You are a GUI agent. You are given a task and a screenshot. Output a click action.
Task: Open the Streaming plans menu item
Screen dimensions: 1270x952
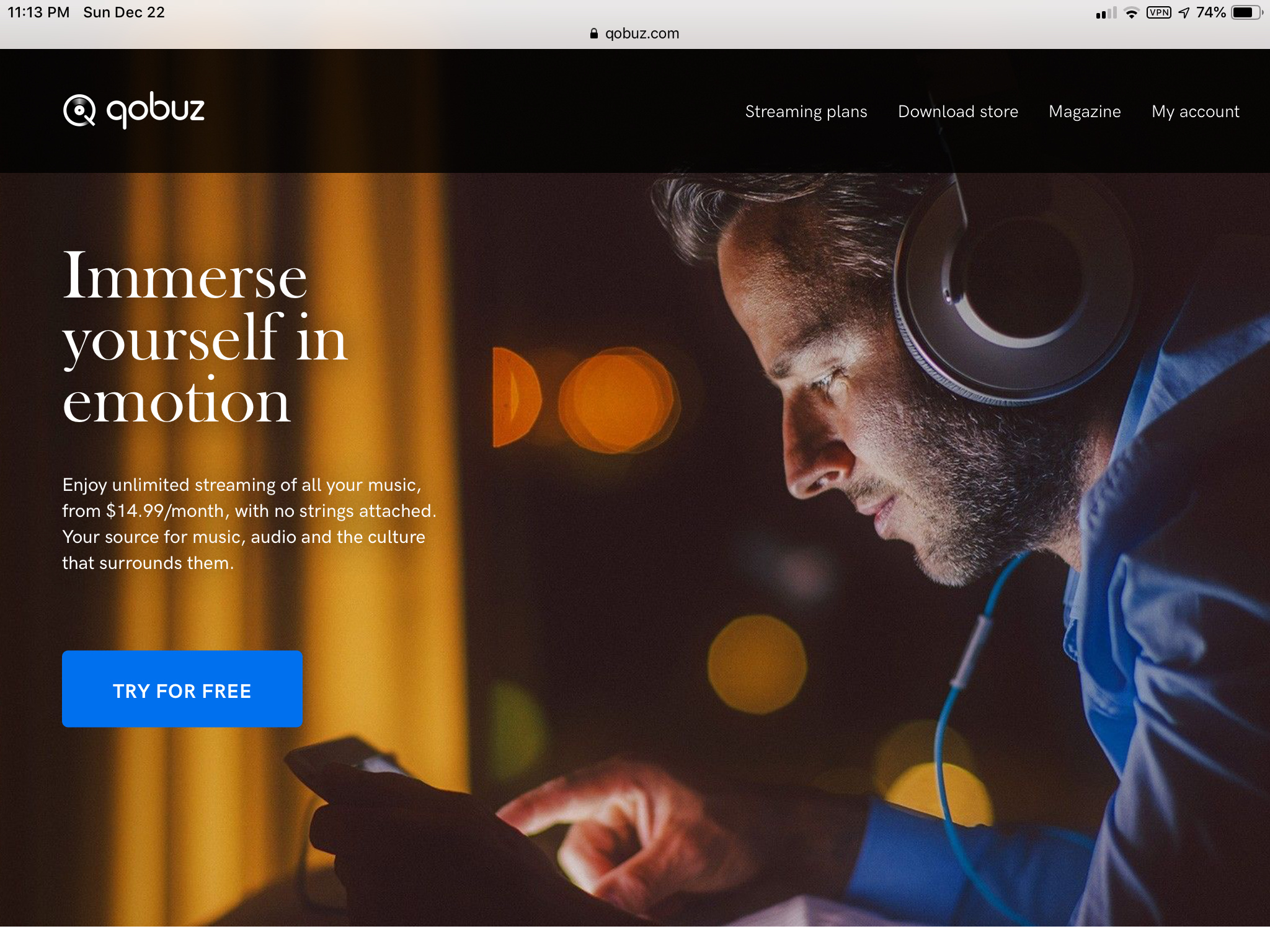(806, 112)
